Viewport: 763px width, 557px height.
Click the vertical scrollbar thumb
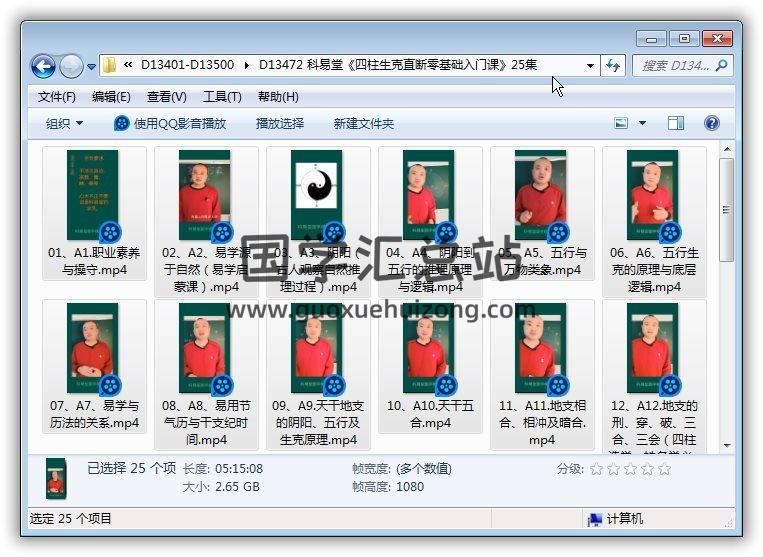pyautogui.click(x=727, y=210)
